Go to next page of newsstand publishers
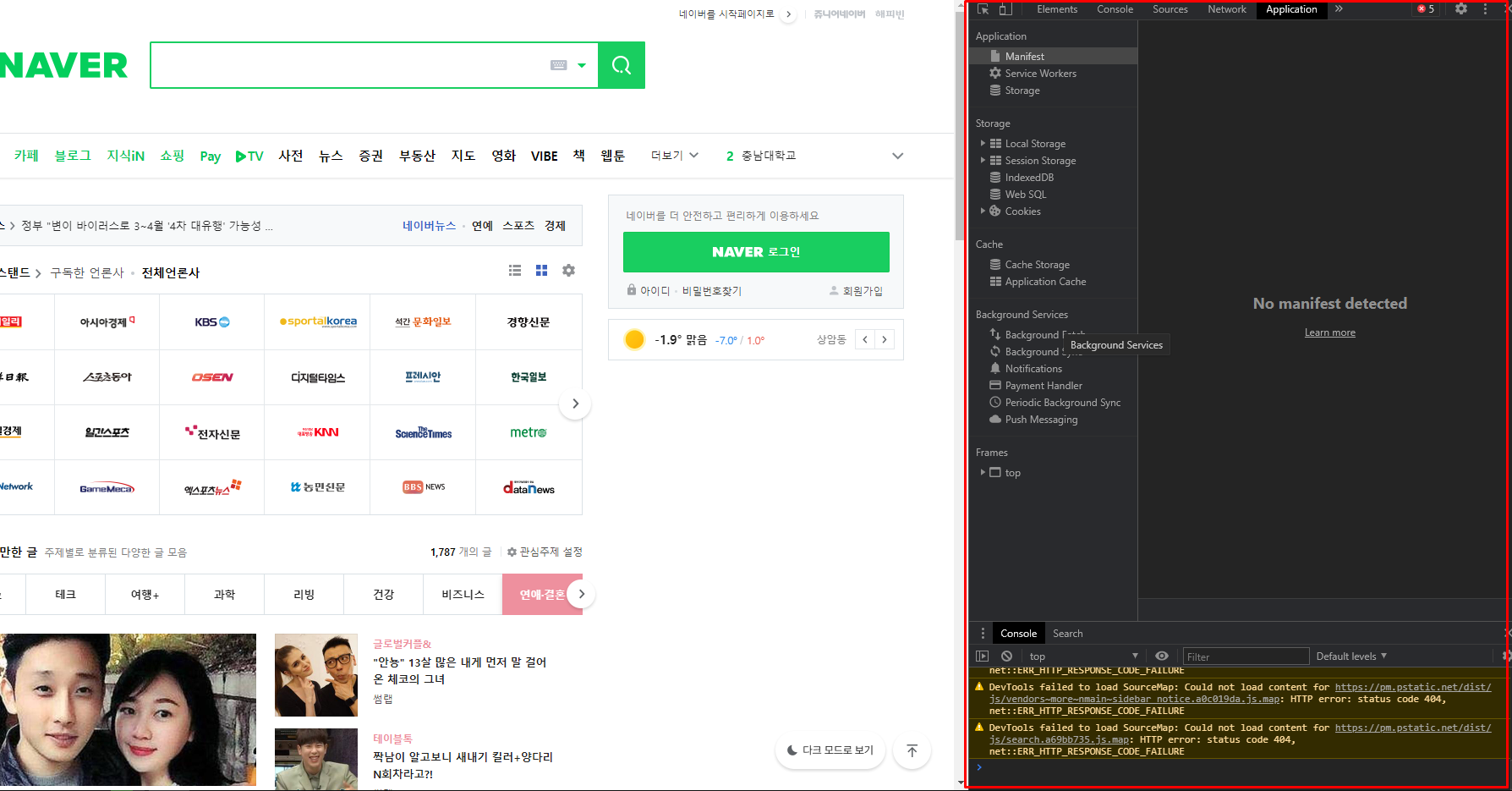1512x791 pixels. pyautogui.click(x=575, y=404)
